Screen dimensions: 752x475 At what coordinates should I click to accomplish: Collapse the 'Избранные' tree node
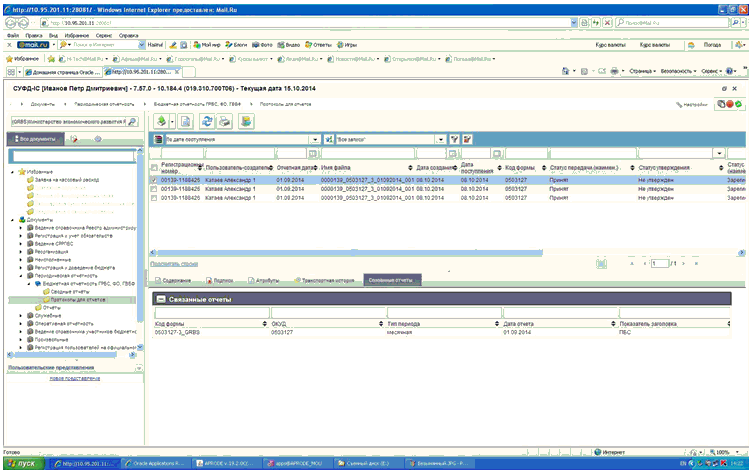tap(11, 172)
